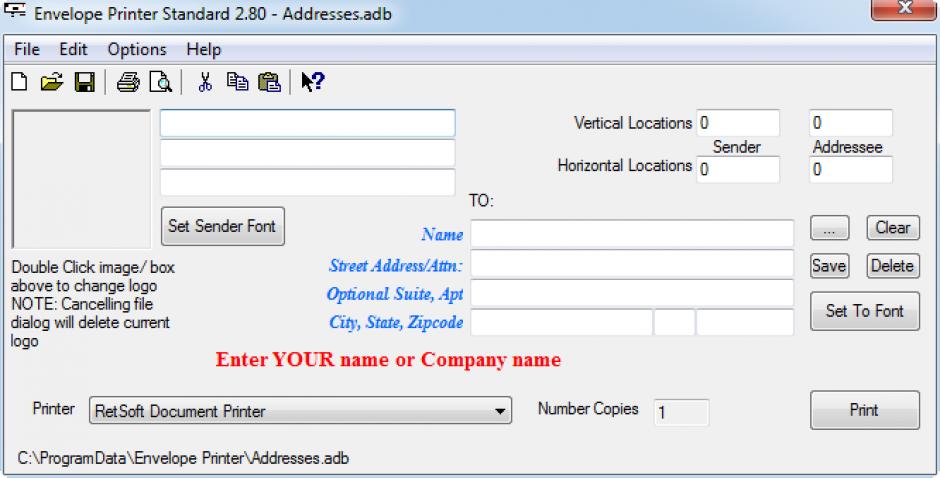Click the 'Double Click image/ box' note

(x=93, y=304)
